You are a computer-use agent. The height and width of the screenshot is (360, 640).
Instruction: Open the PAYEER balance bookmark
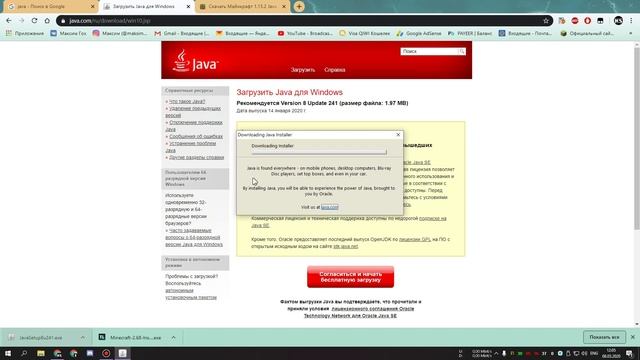tap(470, 33)
